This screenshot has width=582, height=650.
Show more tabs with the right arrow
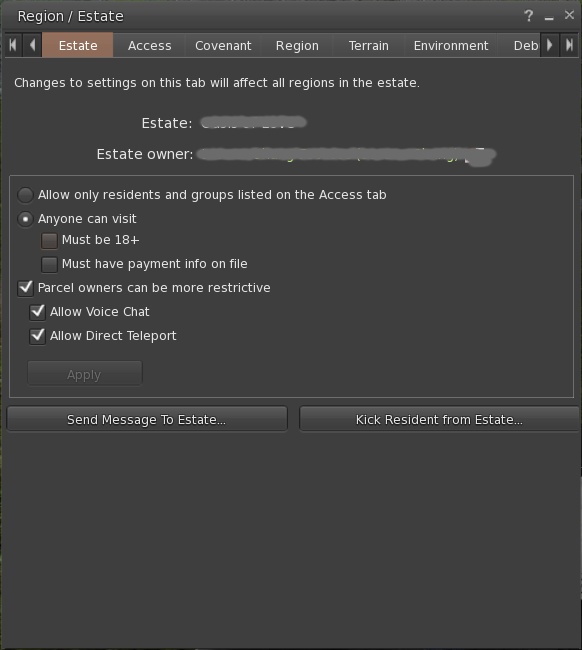coord(550,45)
